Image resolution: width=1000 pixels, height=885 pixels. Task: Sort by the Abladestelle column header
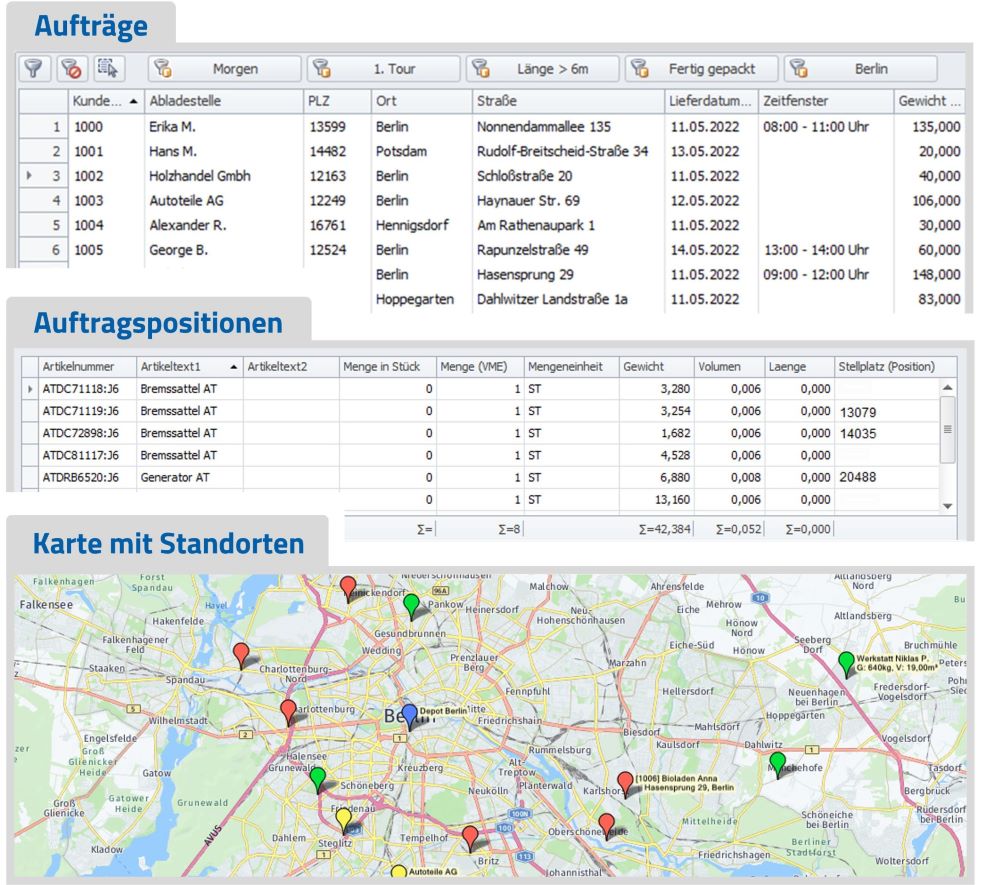(x=223, y=101)
